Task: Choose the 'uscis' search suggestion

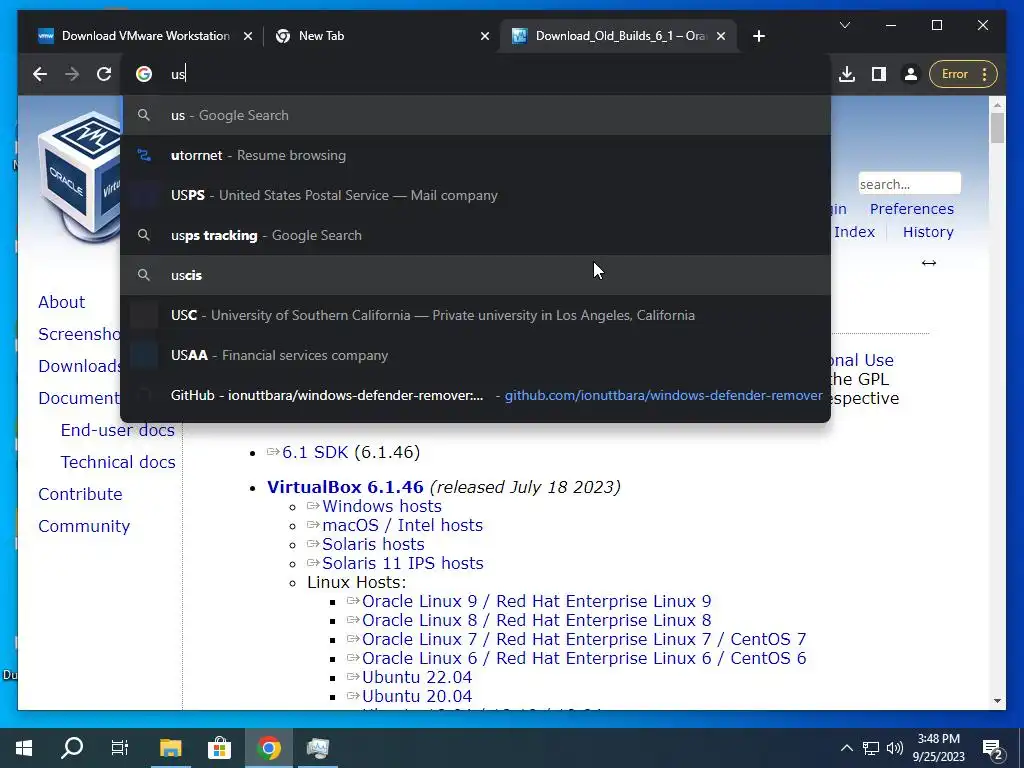Action: pos(475,275)
